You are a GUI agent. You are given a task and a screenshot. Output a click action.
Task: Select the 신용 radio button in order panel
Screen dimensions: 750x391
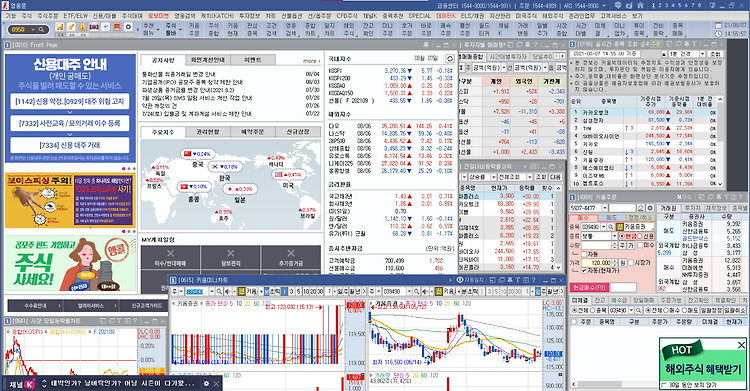(640, 236)
